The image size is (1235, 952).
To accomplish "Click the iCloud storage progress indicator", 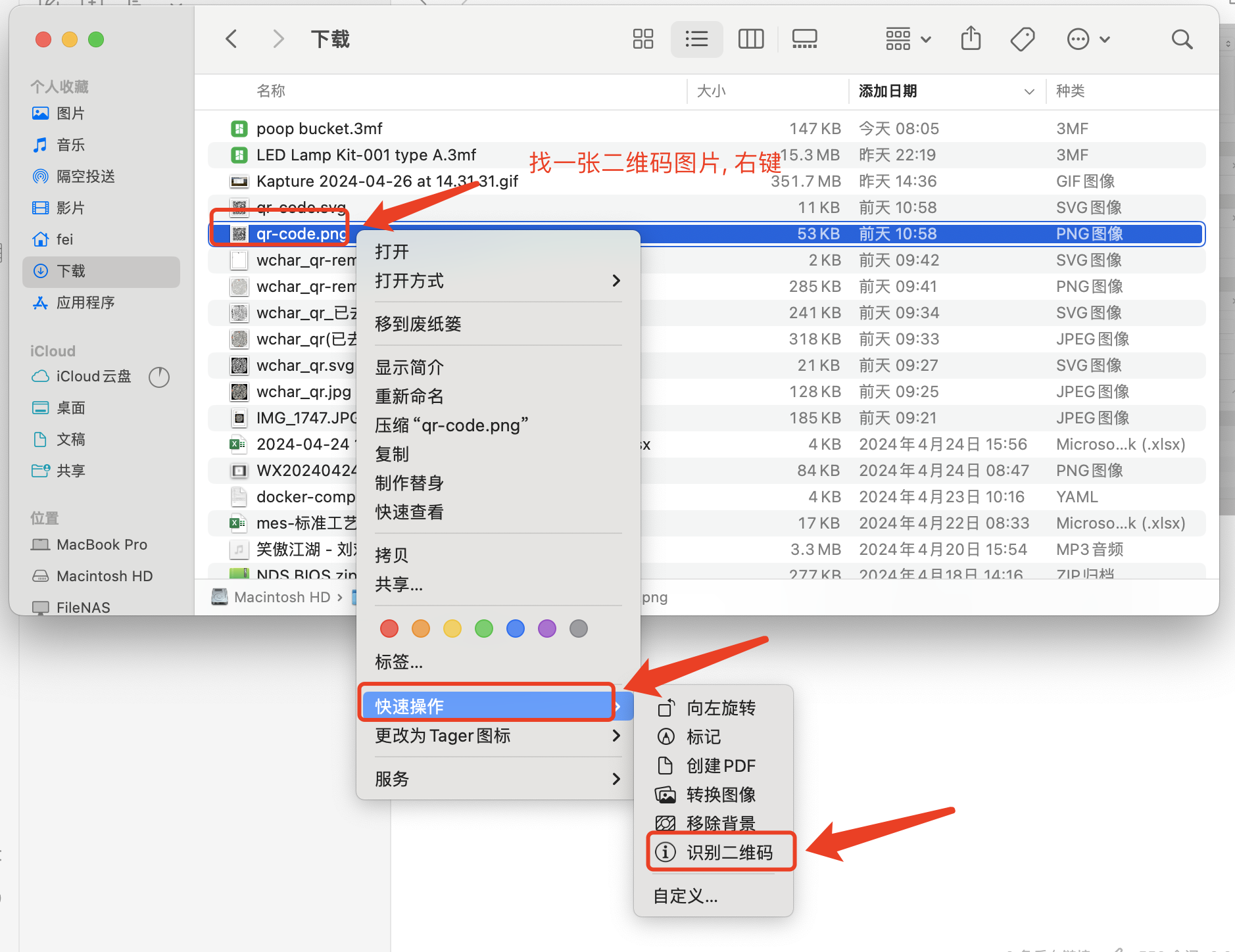I will tap(159, 377).
